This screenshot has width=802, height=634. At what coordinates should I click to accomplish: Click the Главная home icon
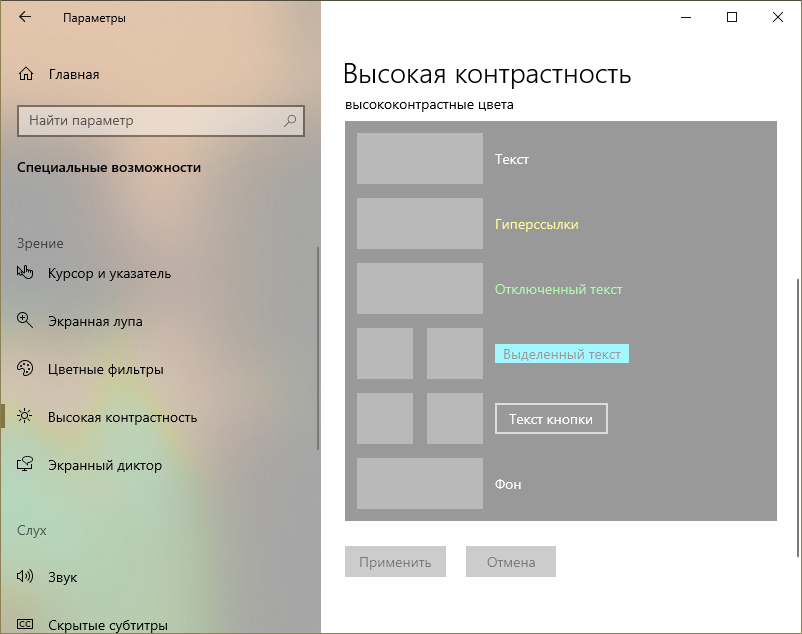26,74
